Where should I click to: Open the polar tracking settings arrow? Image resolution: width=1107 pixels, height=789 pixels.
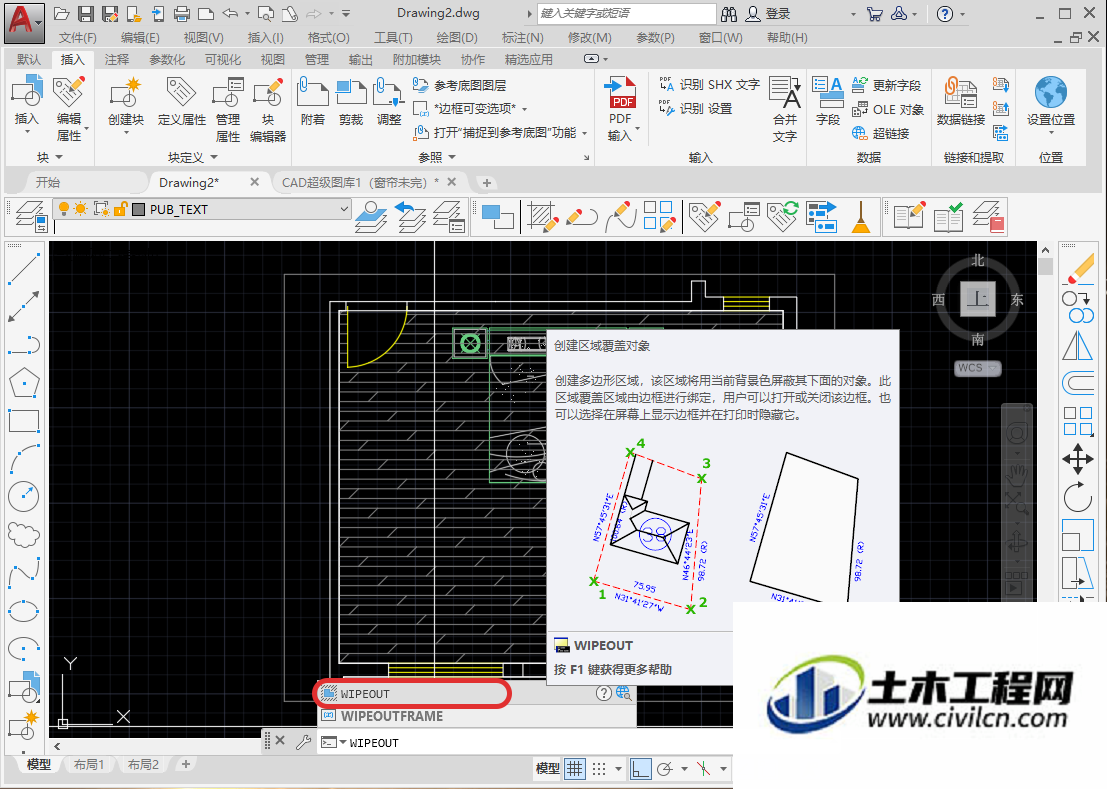[x=684, y=769]
